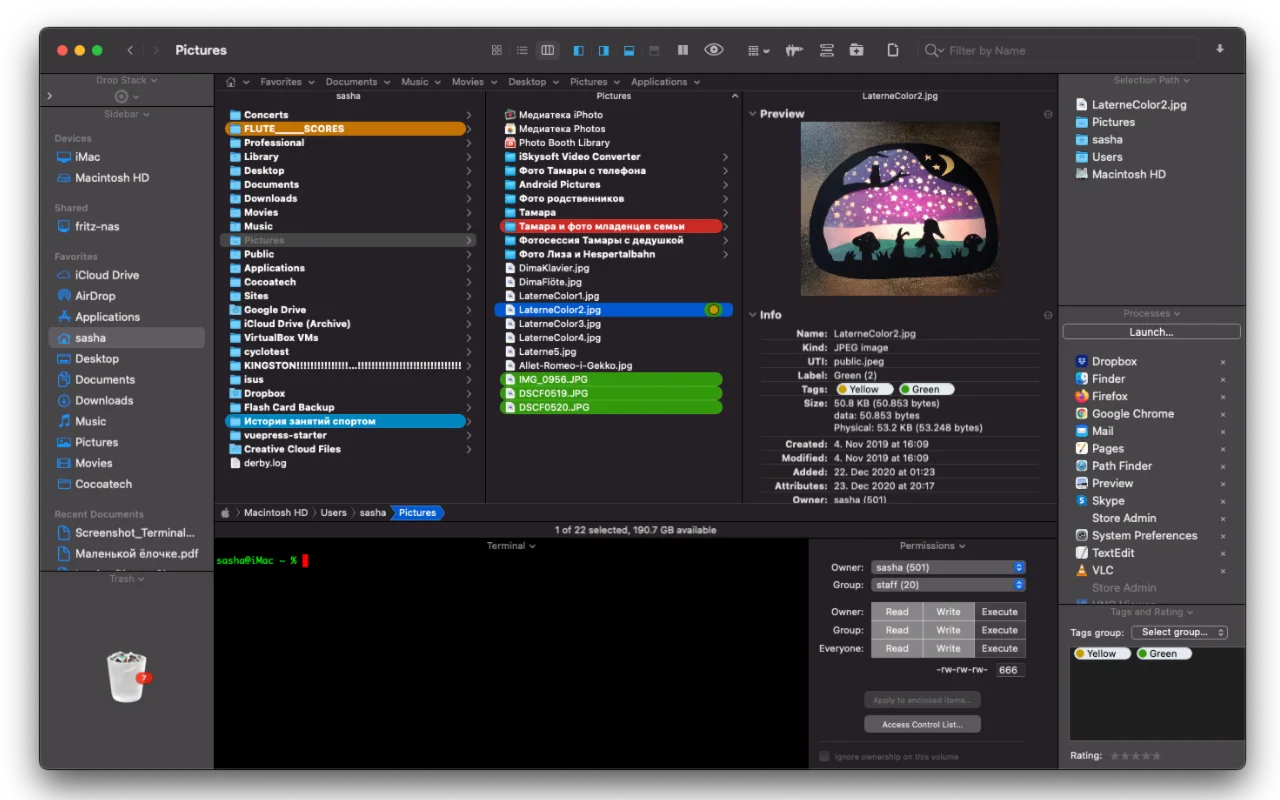This screenshot has width=1280, height=800.
Task: Open the Permissions panel header dropdown
Action: point(932,546)
